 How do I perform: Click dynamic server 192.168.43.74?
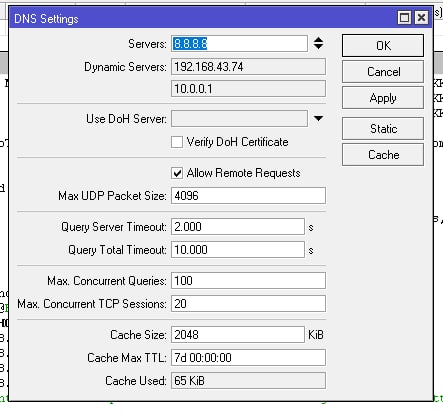point(248,67)
